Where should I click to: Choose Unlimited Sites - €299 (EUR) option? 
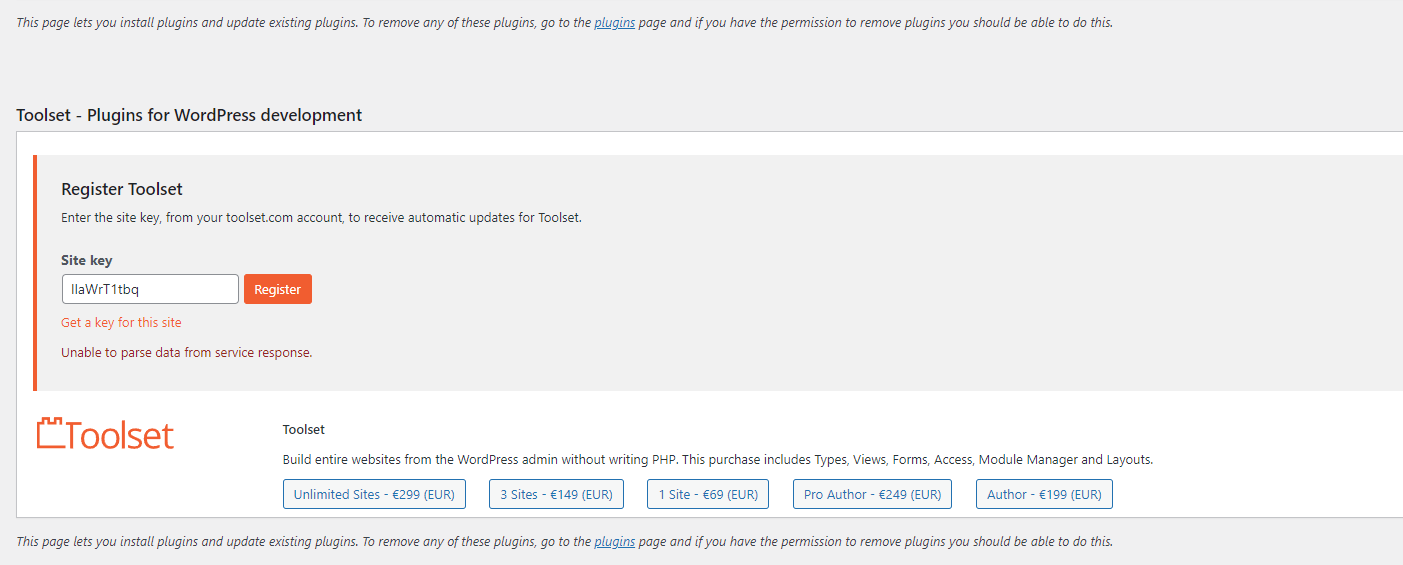[x=374, y=494]
